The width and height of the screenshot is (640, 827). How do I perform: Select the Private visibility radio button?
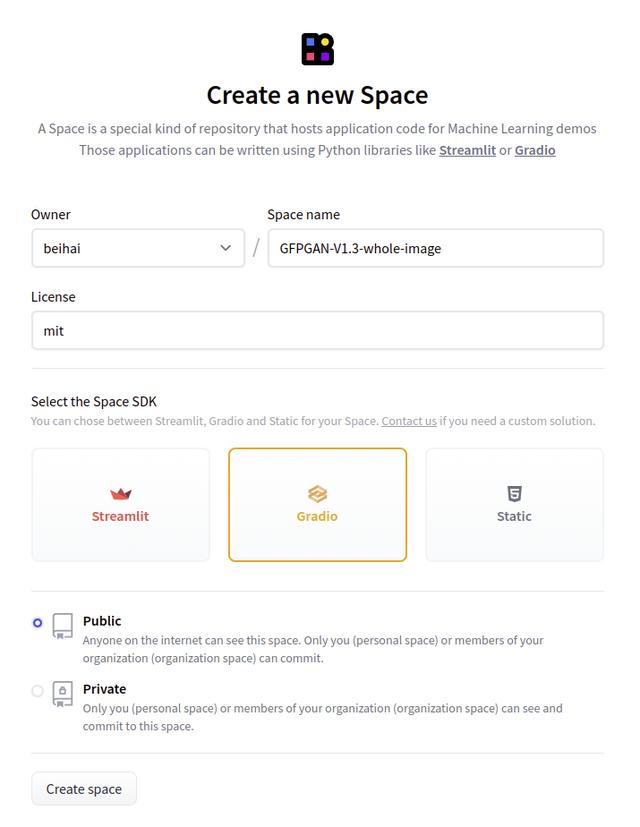pos(38,691)
